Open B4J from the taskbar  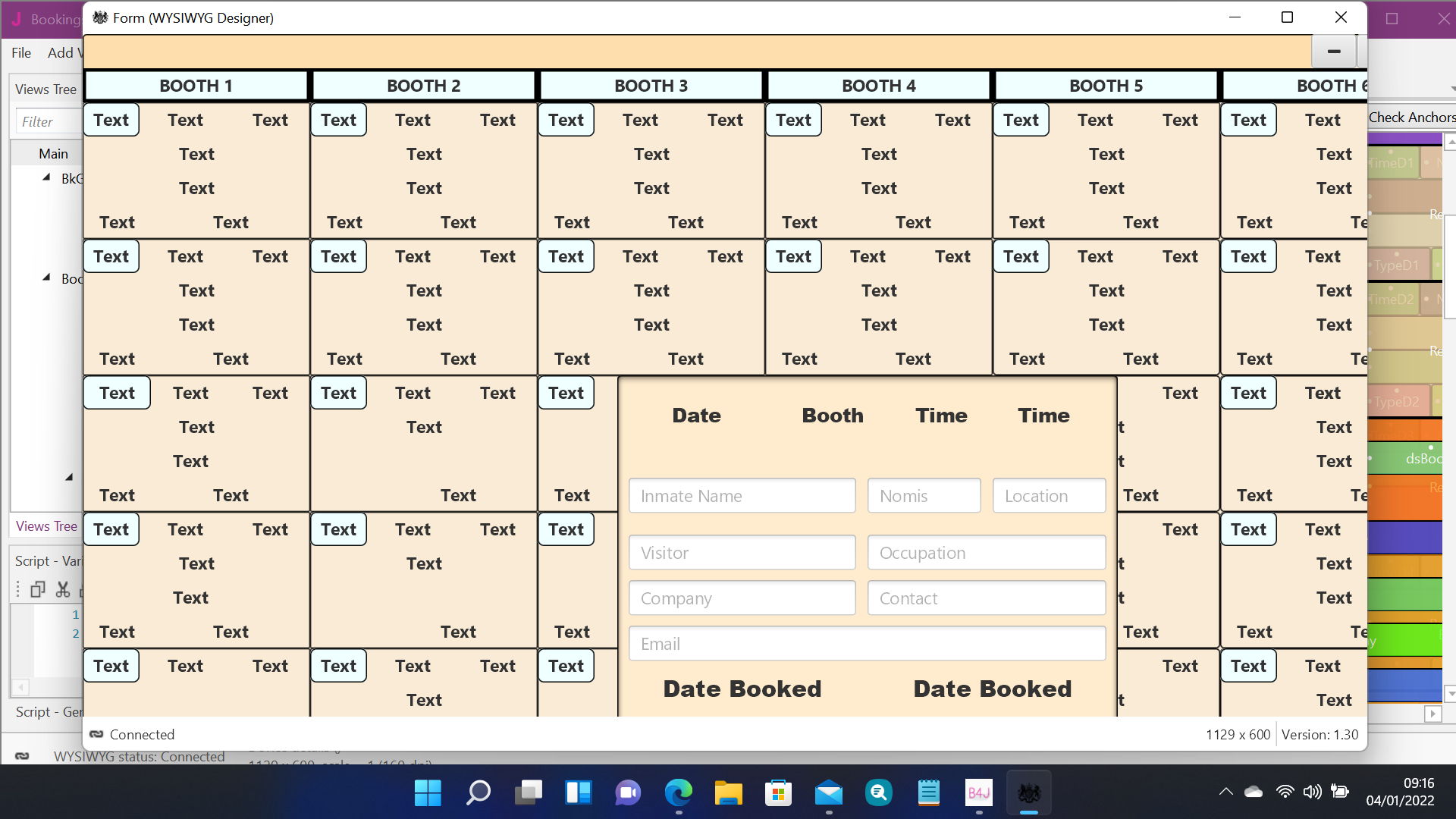click(978, 793)
